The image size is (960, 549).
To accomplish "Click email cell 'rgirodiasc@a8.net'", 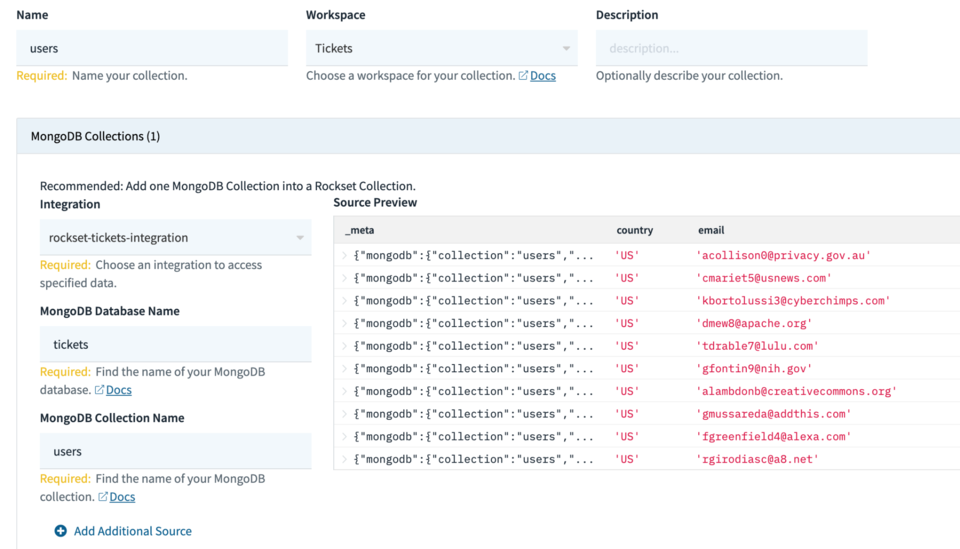I will click(757, 459).
